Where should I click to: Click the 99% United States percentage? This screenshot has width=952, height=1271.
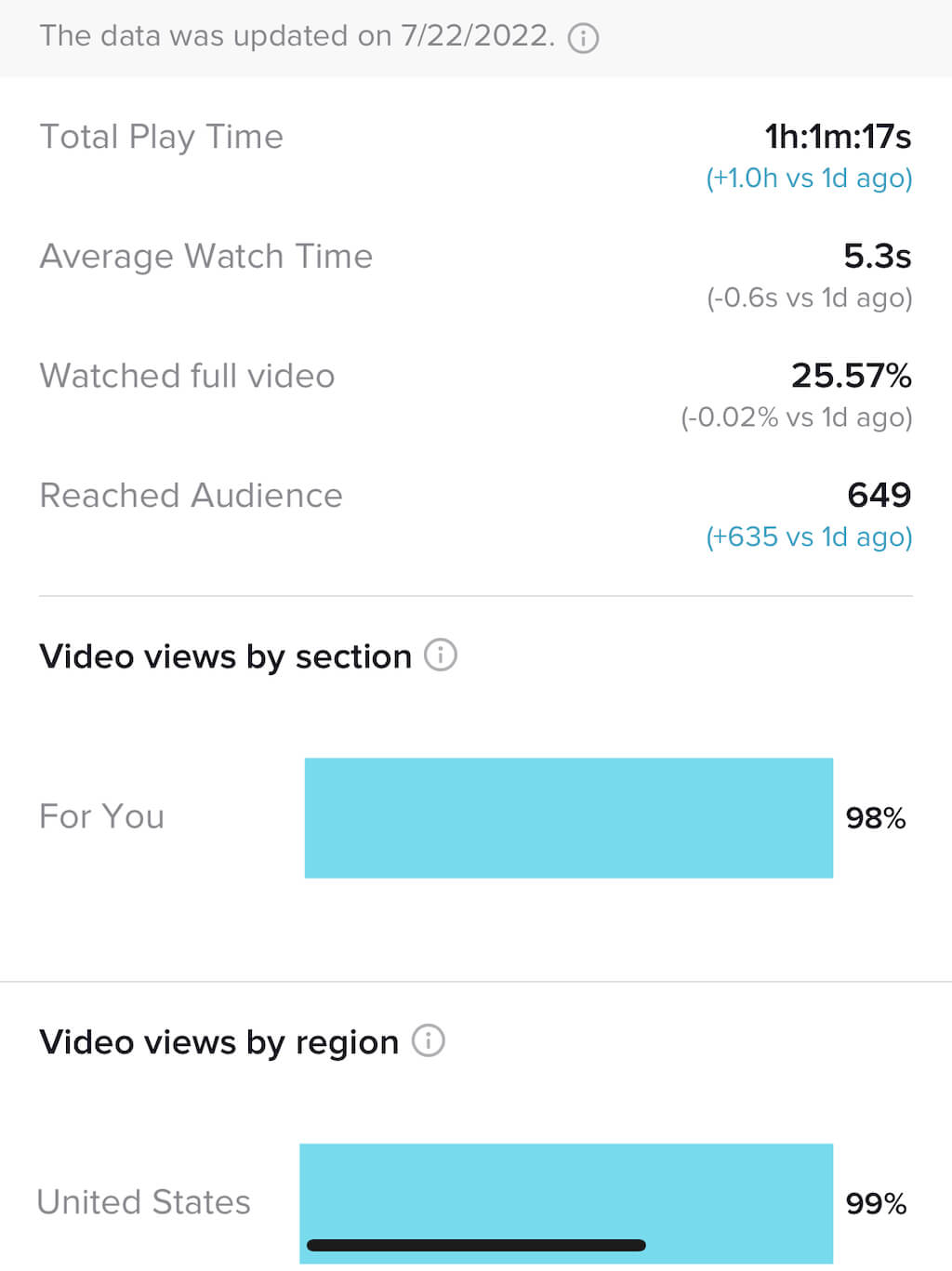[x=876, y=1204]
